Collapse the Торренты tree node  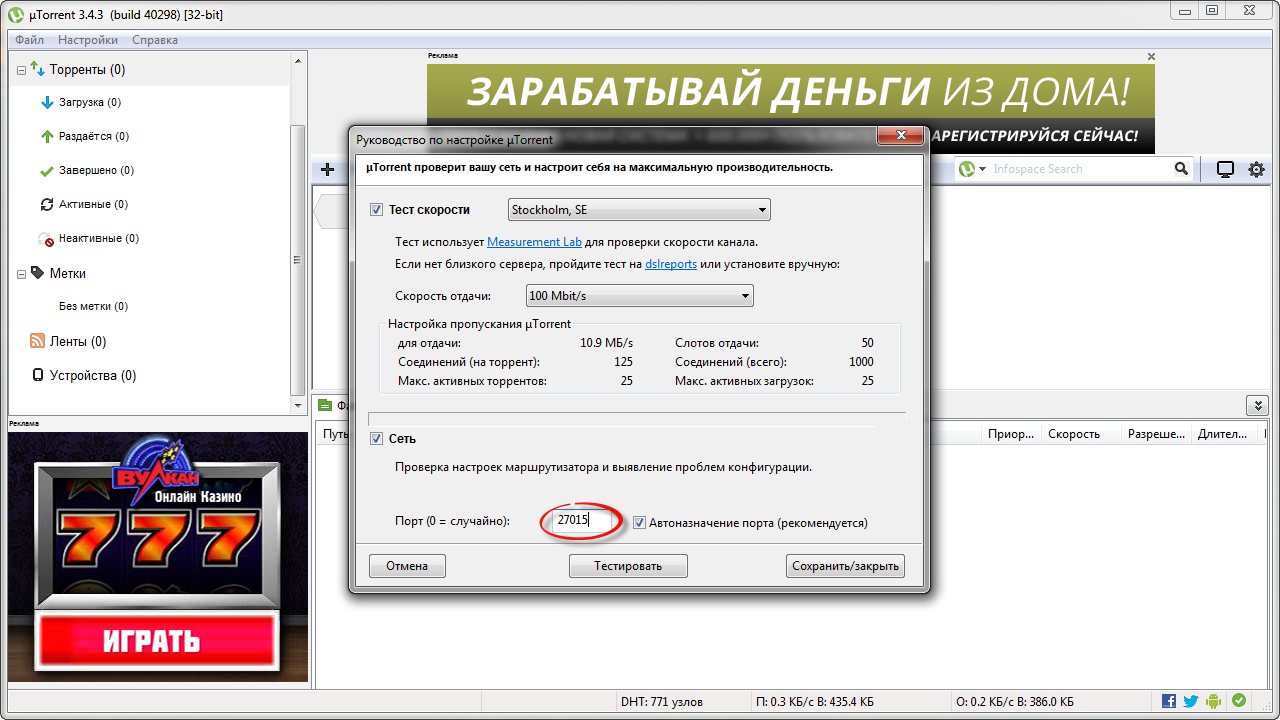pos(22,70)
